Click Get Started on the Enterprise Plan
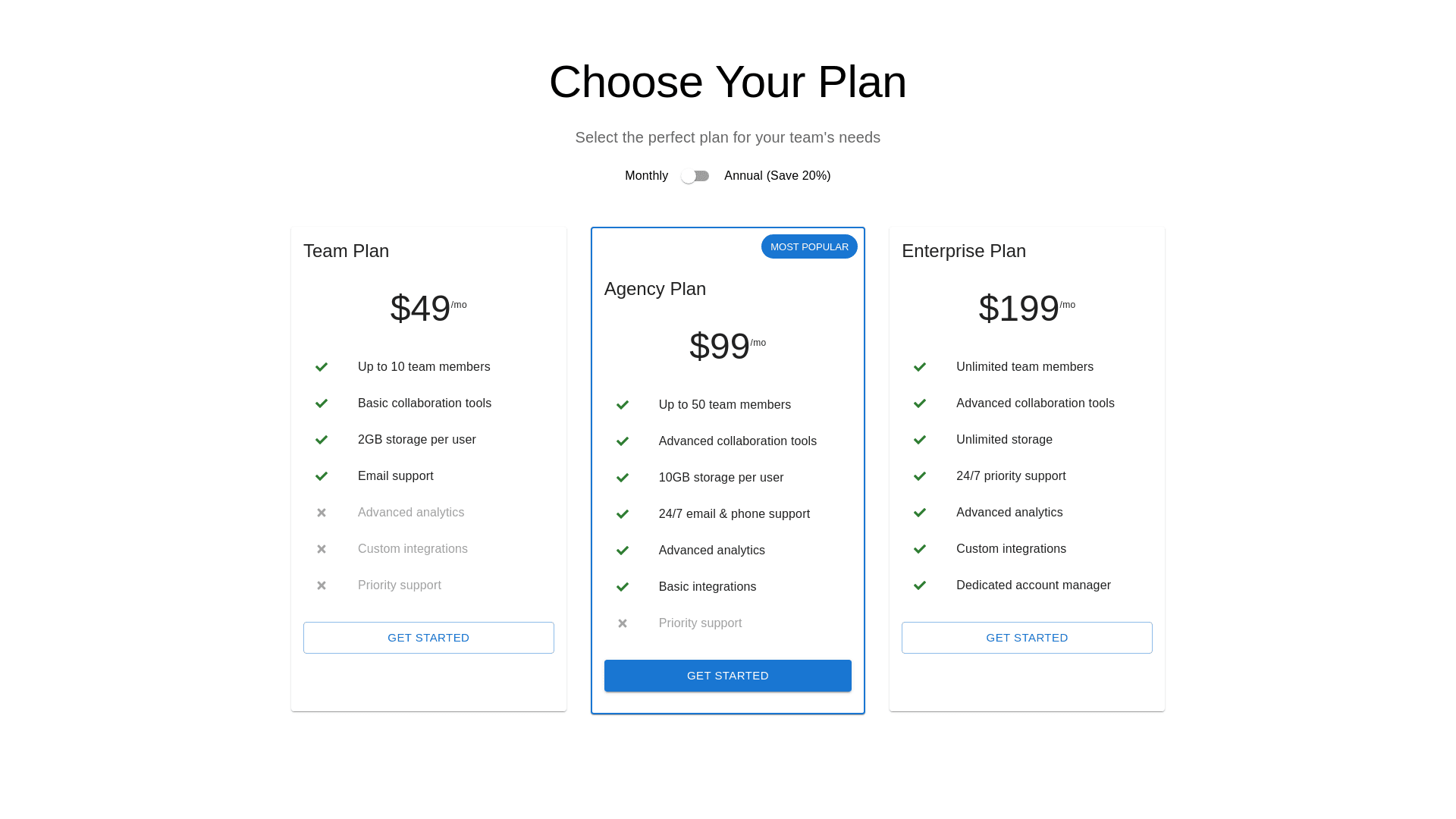Image resolution: width=1456 pixels, height=819 pixels. [1026, 638]
